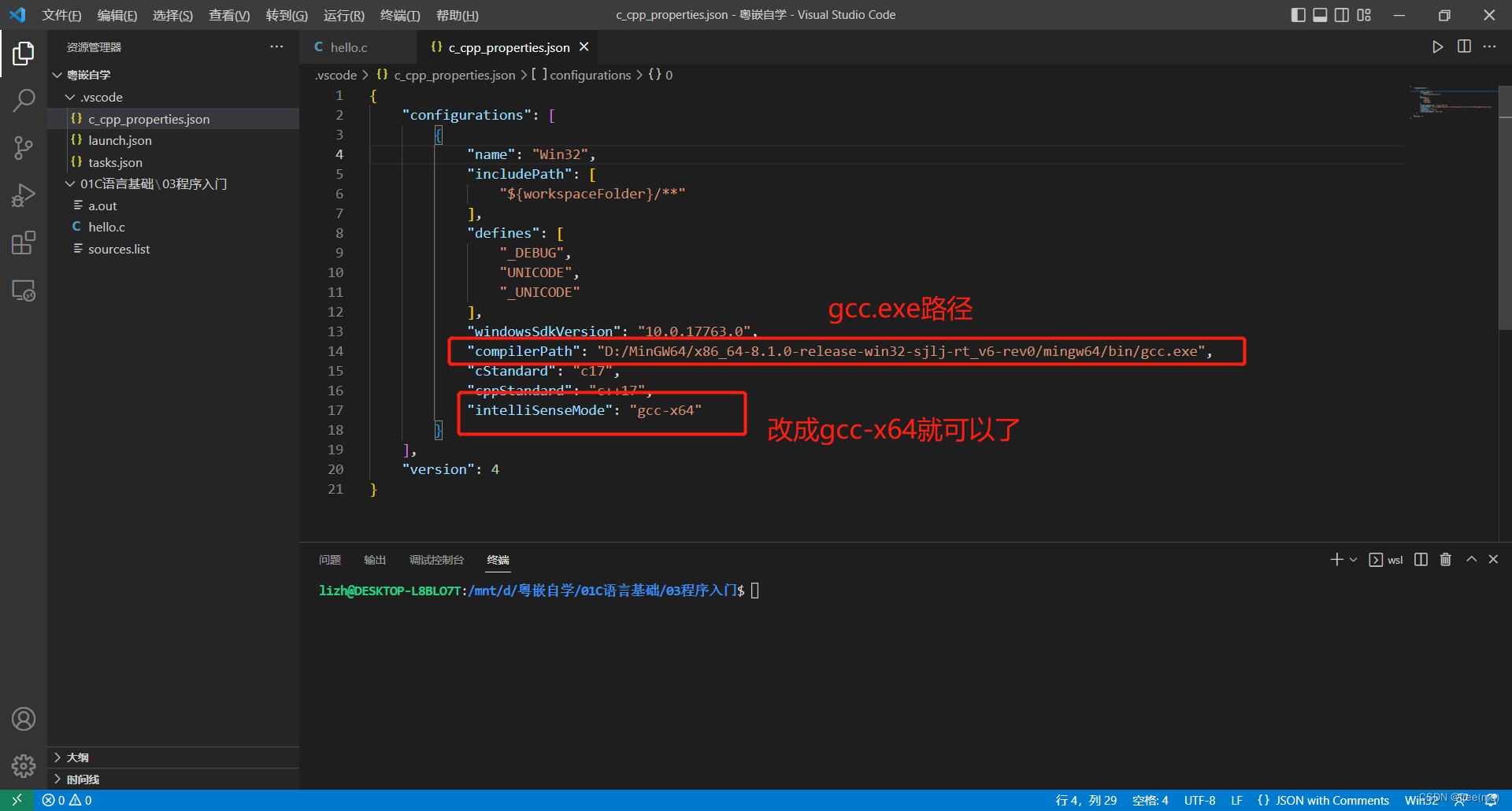Switch to the 调试控制台 debug console tab
This screenshot has height=811, width=1512.
click(x=436, y=560)
